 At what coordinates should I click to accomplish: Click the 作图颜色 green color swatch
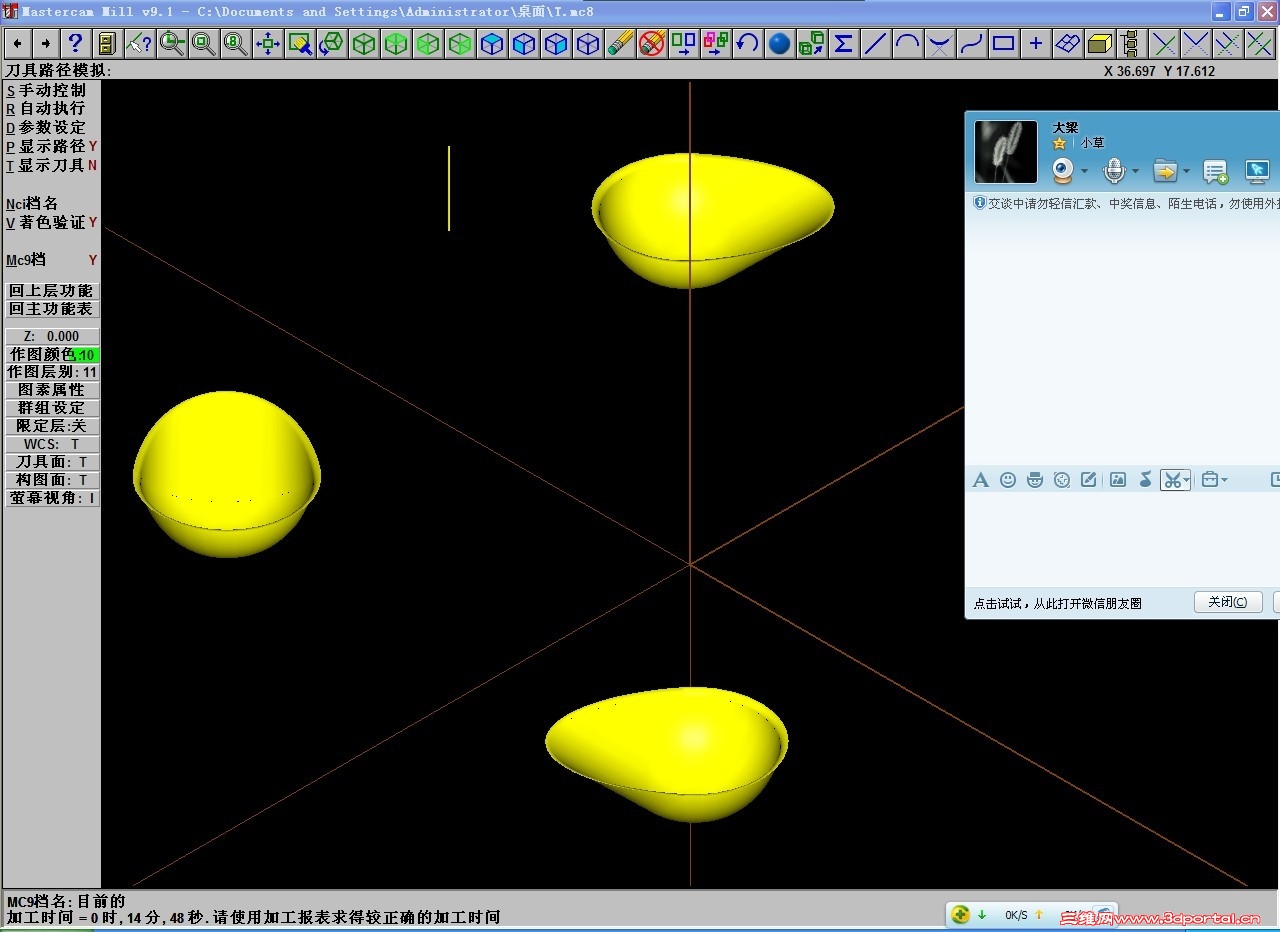pos(87,355)
